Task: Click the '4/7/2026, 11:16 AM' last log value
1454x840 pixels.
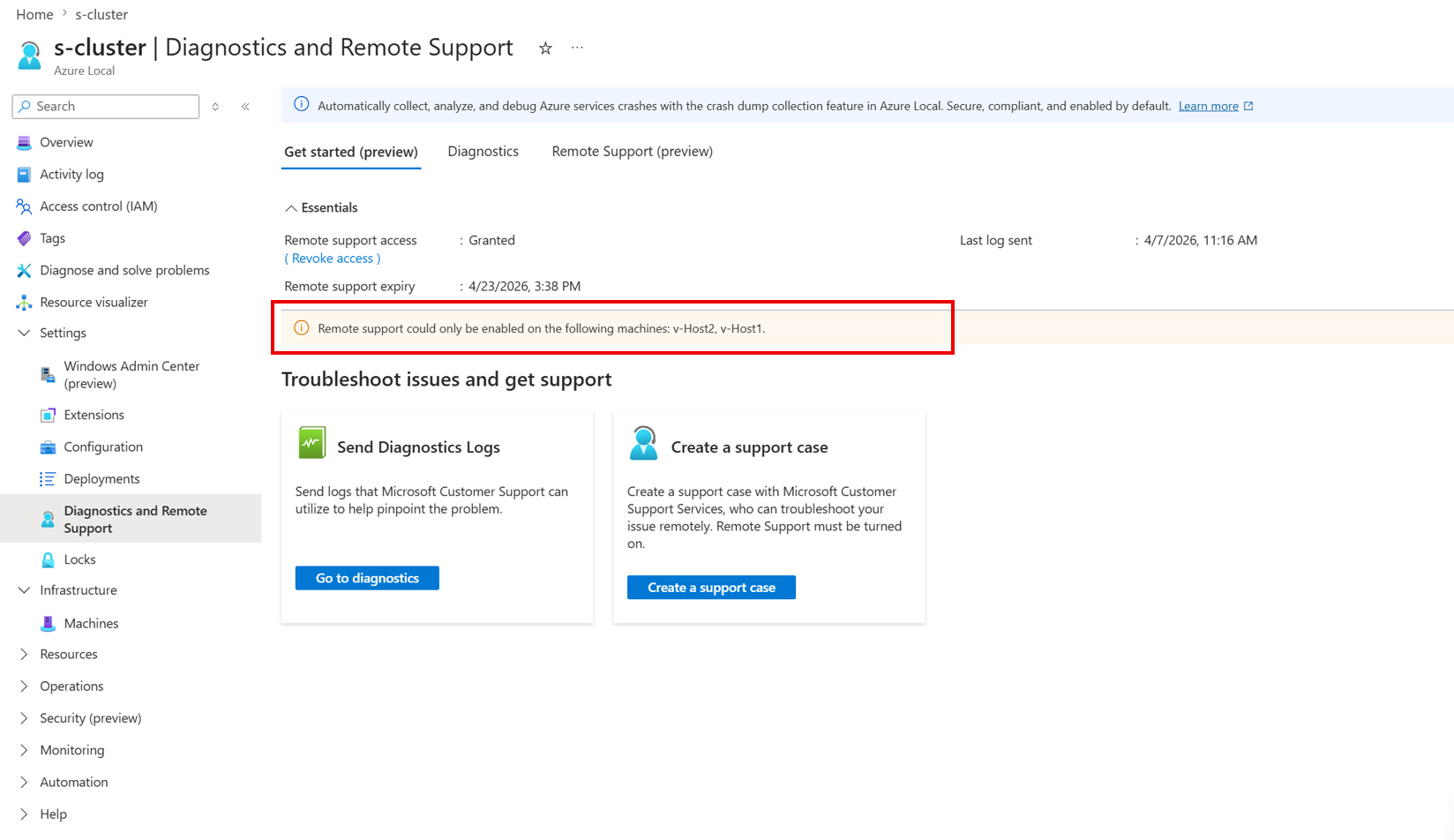Action: 1201,240
